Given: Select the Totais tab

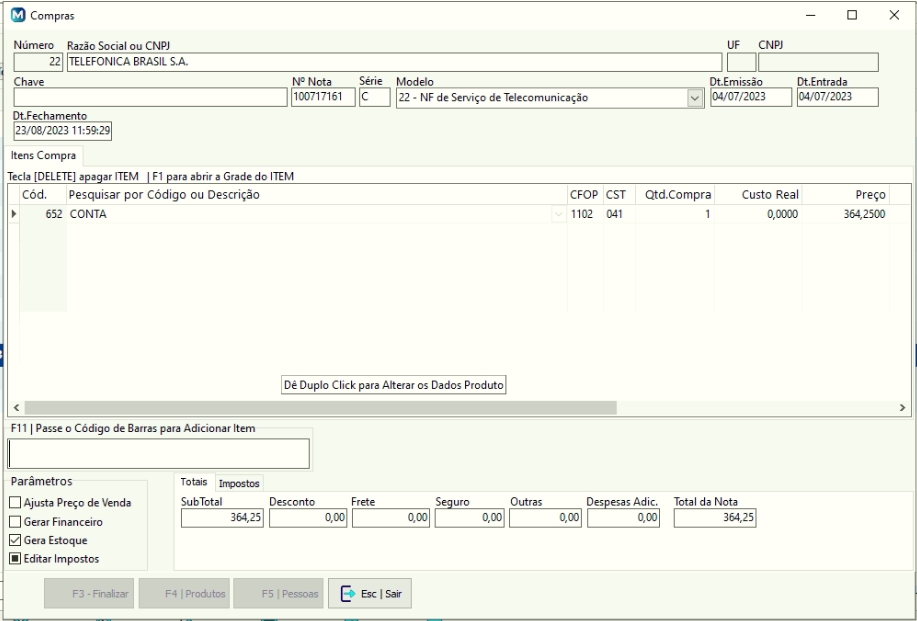Looking at the screenshot, I should click(194, 483).
